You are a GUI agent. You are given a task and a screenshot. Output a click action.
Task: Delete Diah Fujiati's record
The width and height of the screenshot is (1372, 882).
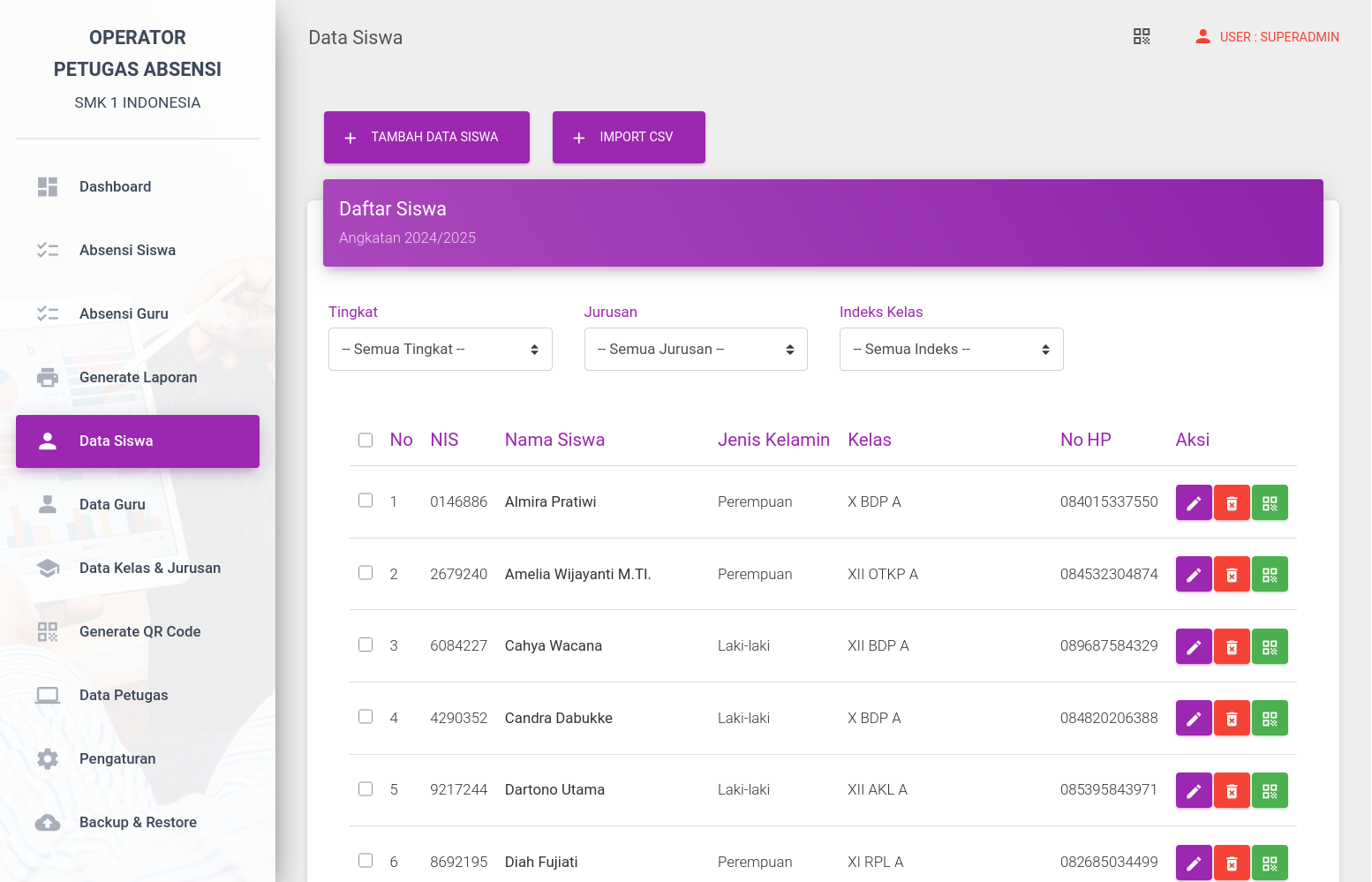1232,863
